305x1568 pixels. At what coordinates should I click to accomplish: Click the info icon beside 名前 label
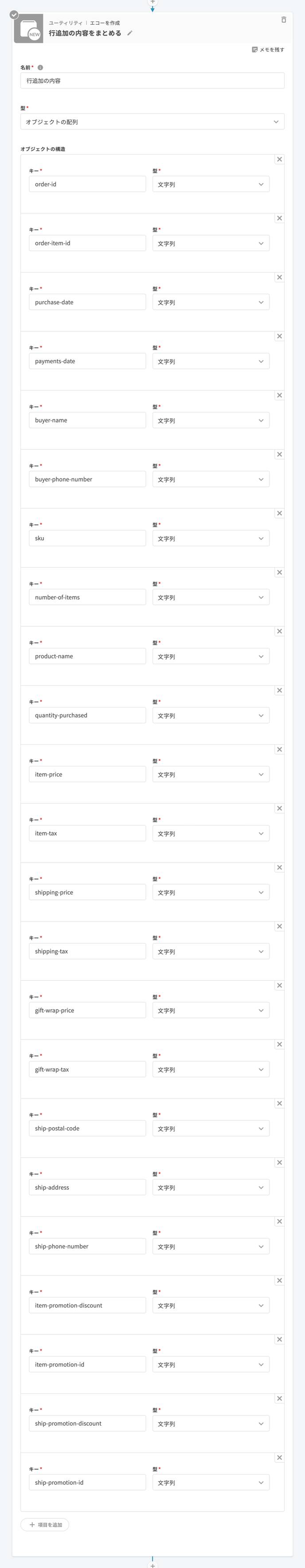pos(40,68)
